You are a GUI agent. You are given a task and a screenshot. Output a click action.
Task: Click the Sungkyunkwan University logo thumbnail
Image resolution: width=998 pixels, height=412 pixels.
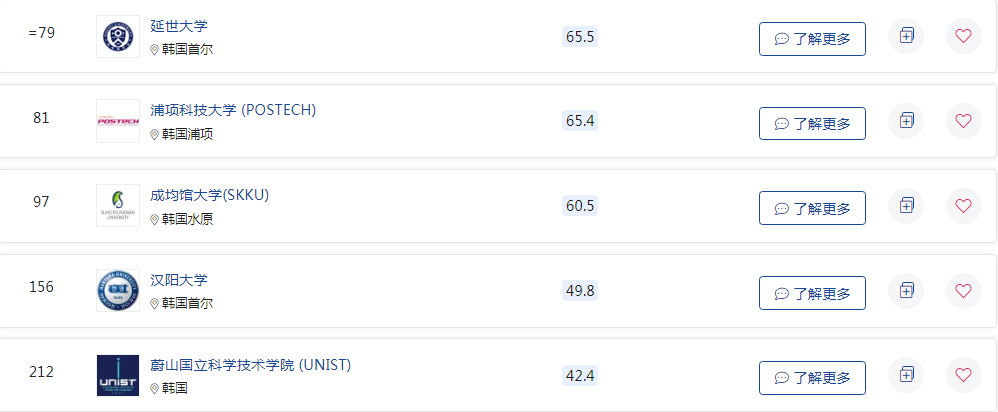[118, 206]
